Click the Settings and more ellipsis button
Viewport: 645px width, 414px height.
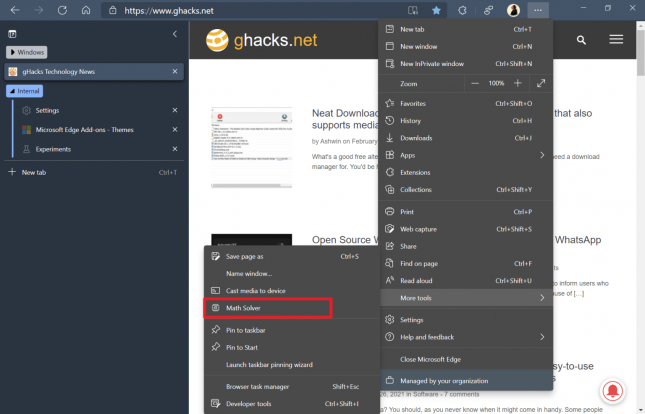coord(539,10)
